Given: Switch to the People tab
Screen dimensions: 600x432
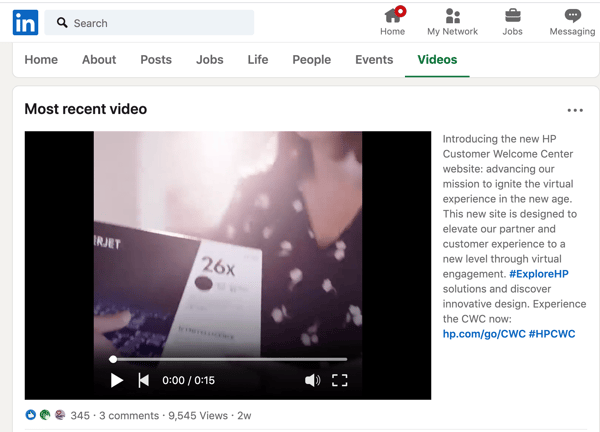Looking at the screenshot, I should pyautogui.click(x=312, y=60).
